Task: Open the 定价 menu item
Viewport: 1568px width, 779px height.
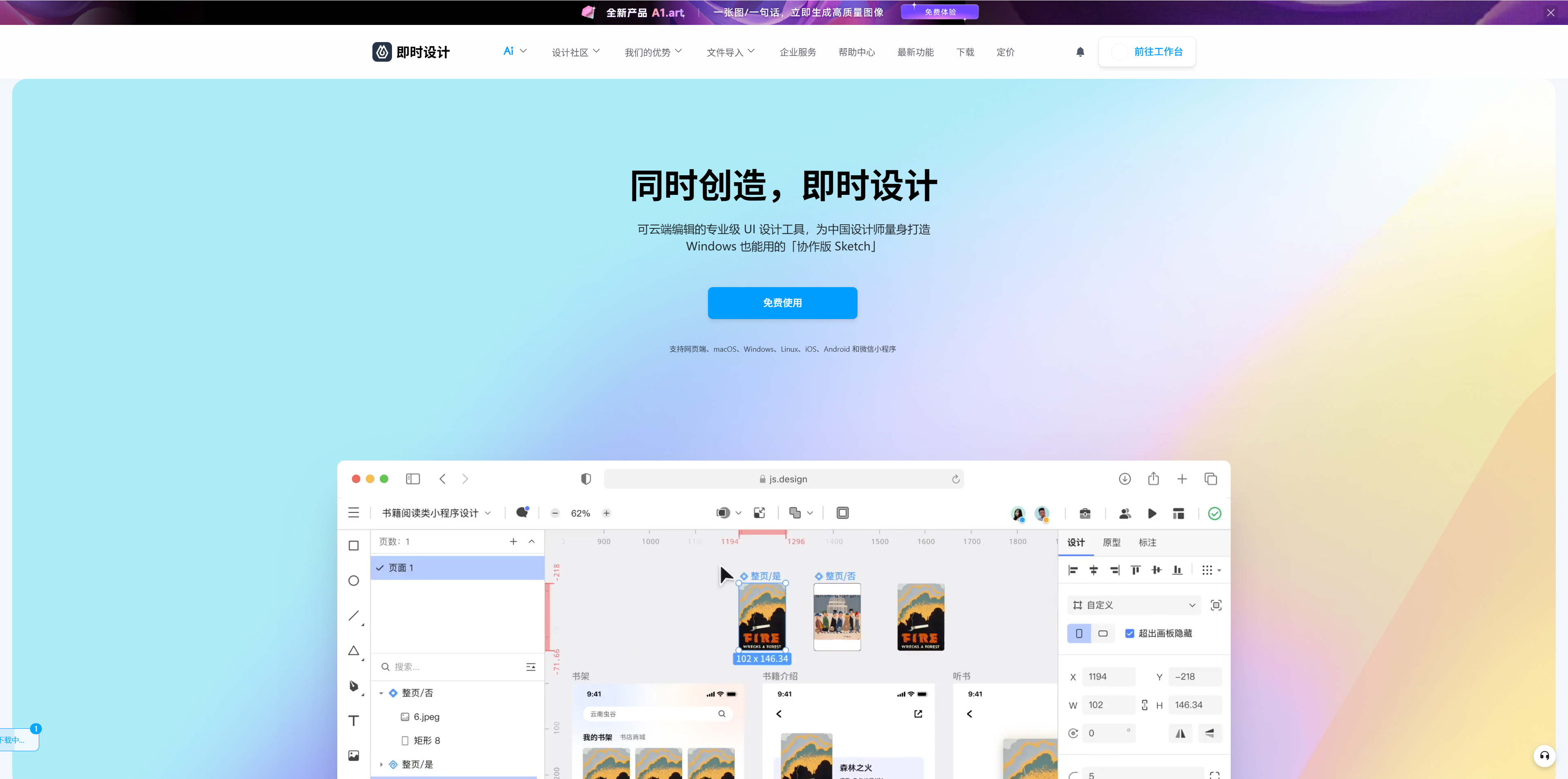Action: click(x=1005, y=52)
